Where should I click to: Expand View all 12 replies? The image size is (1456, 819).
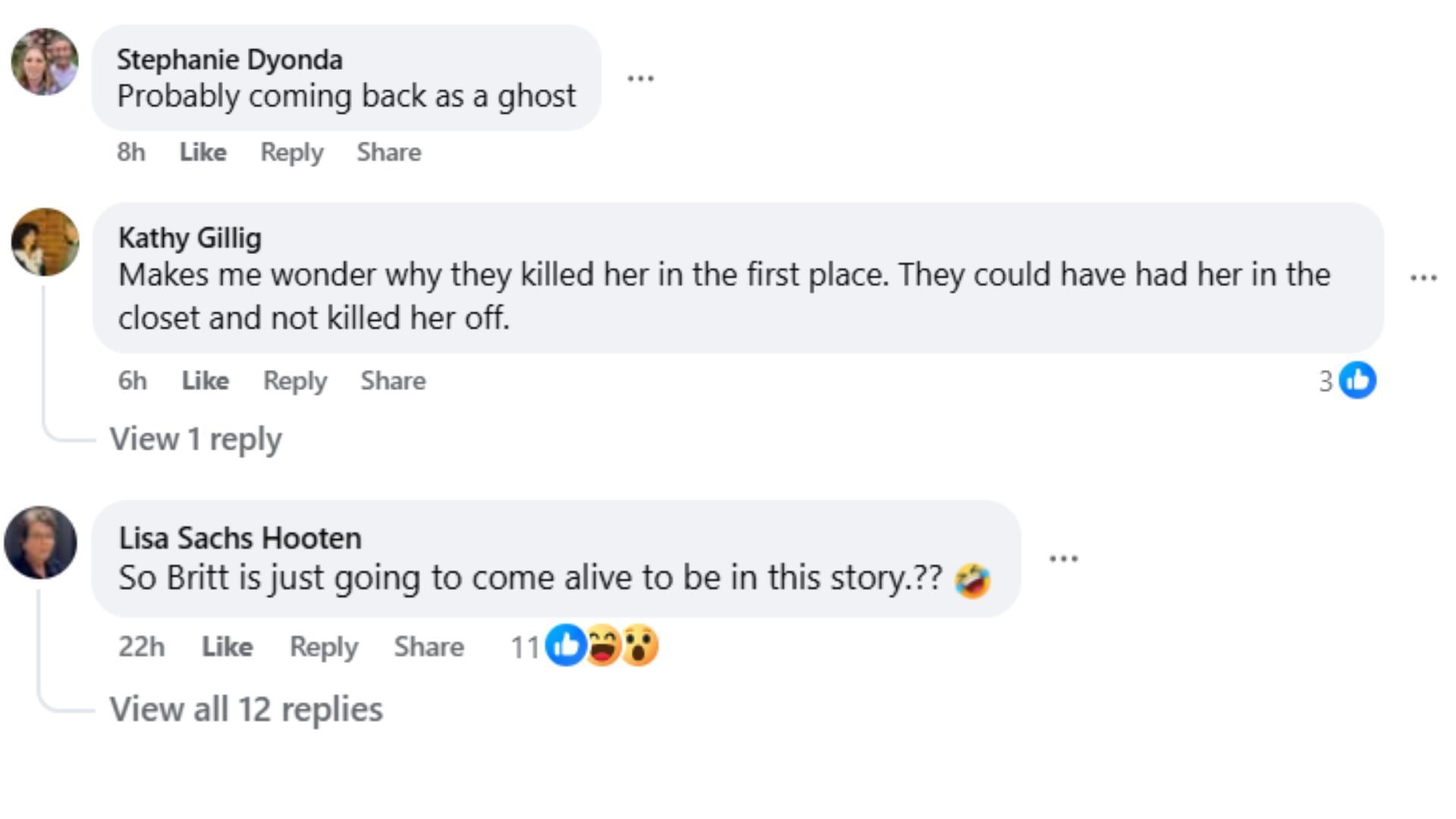[246, 710]
